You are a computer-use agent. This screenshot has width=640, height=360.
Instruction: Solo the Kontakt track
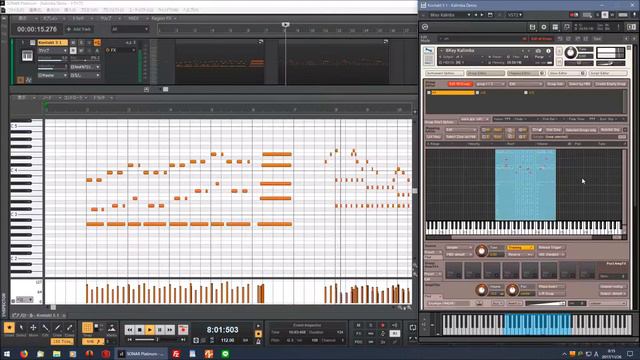(x=81, y=42)
